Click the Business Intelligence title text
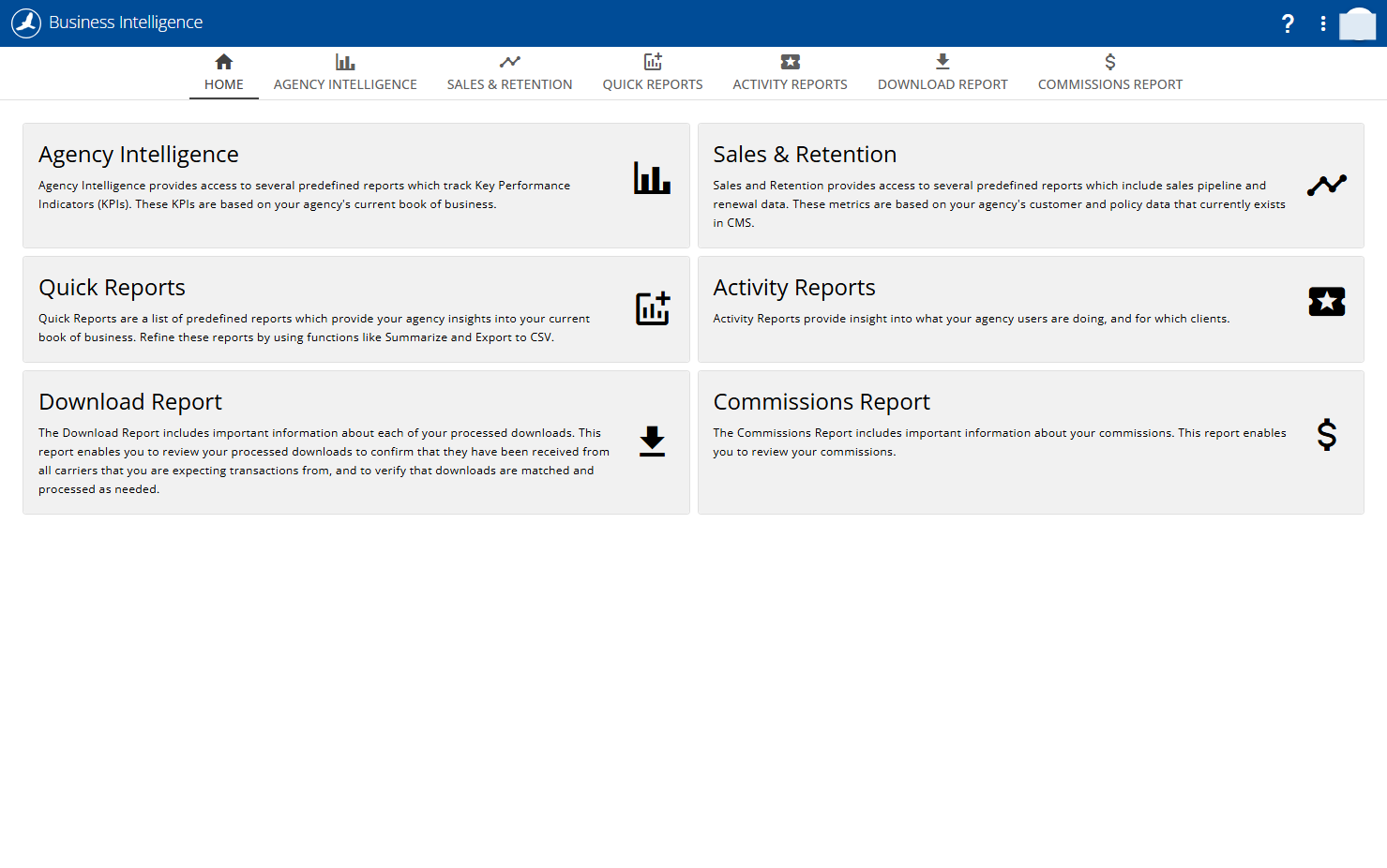Screen dimensions: 1387x868 click(x=126, y=22)
